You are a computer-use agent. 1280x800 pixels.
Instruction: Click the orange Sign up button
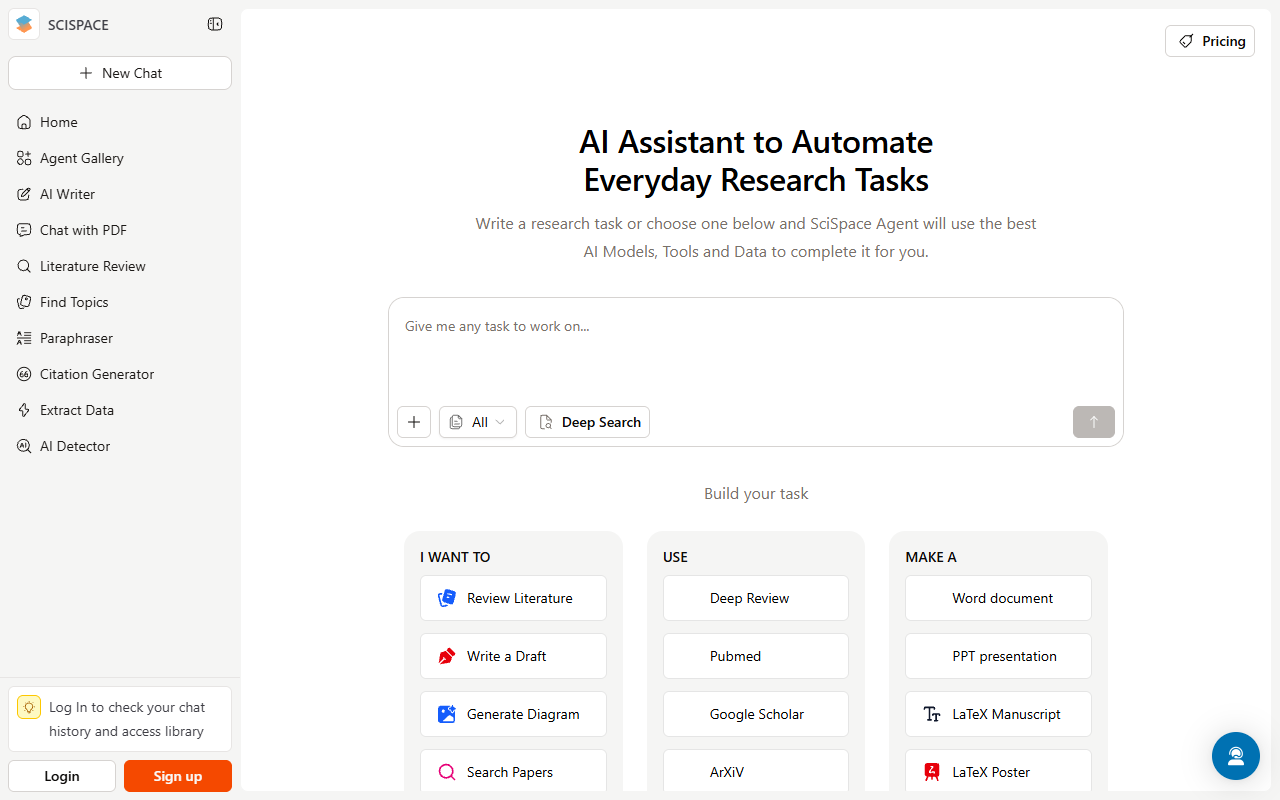178,776
